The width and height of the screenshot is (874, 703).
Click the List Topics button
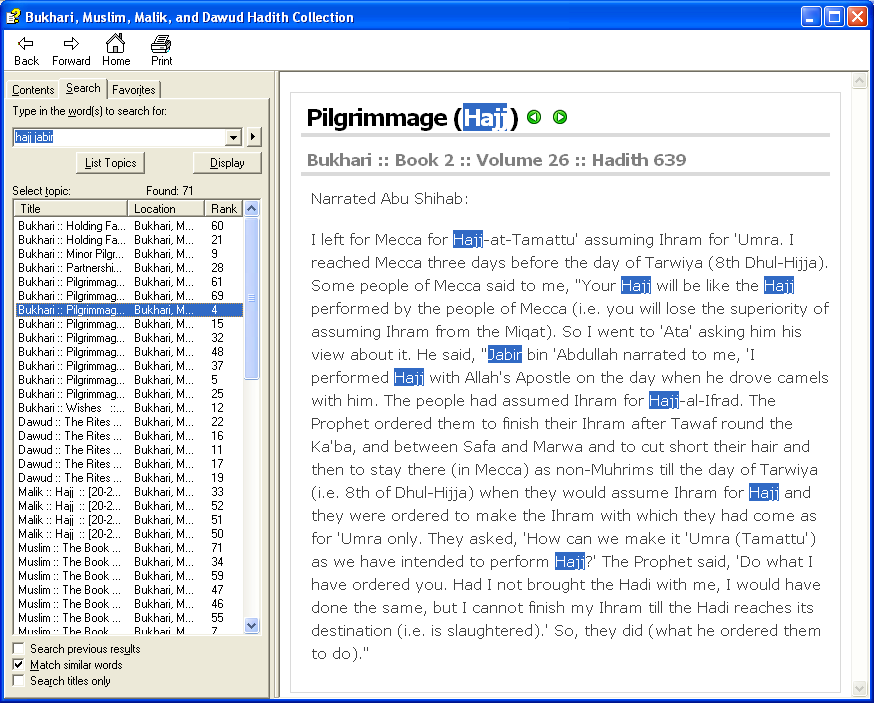coord(110,163)
